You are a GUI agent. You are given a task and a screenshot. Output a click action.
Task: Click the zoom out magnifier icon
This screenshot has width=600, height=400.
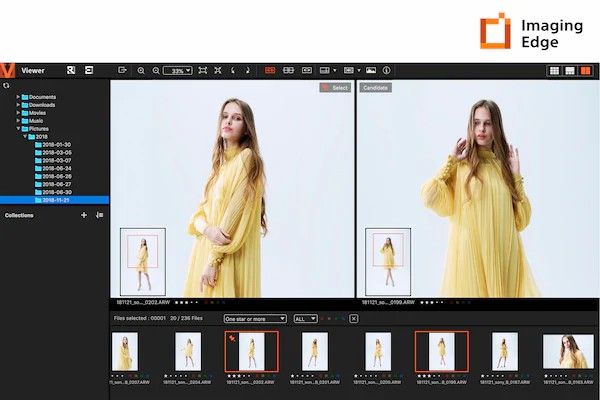155,70
